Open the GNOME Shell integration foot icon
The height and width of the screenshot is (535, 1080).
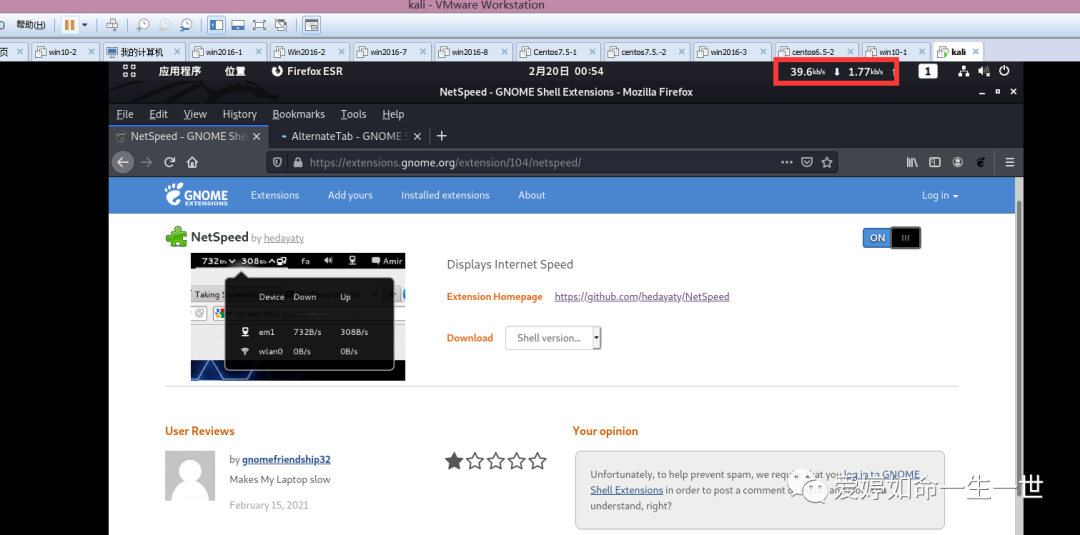[x=981, y=162]
